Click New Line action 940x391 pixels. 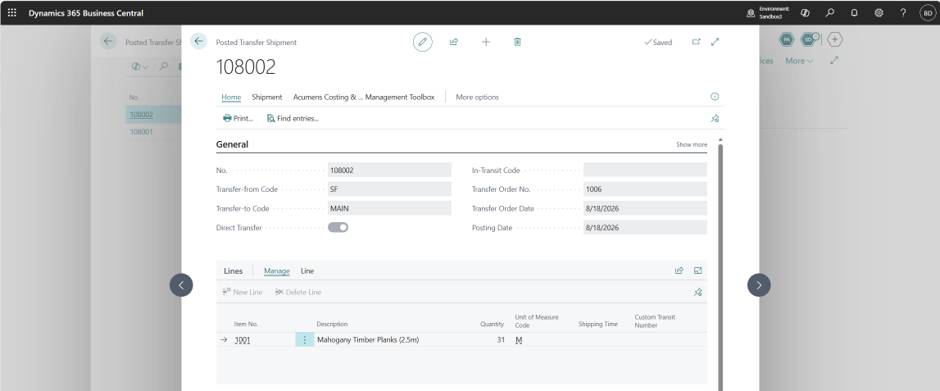coord(242,292)
